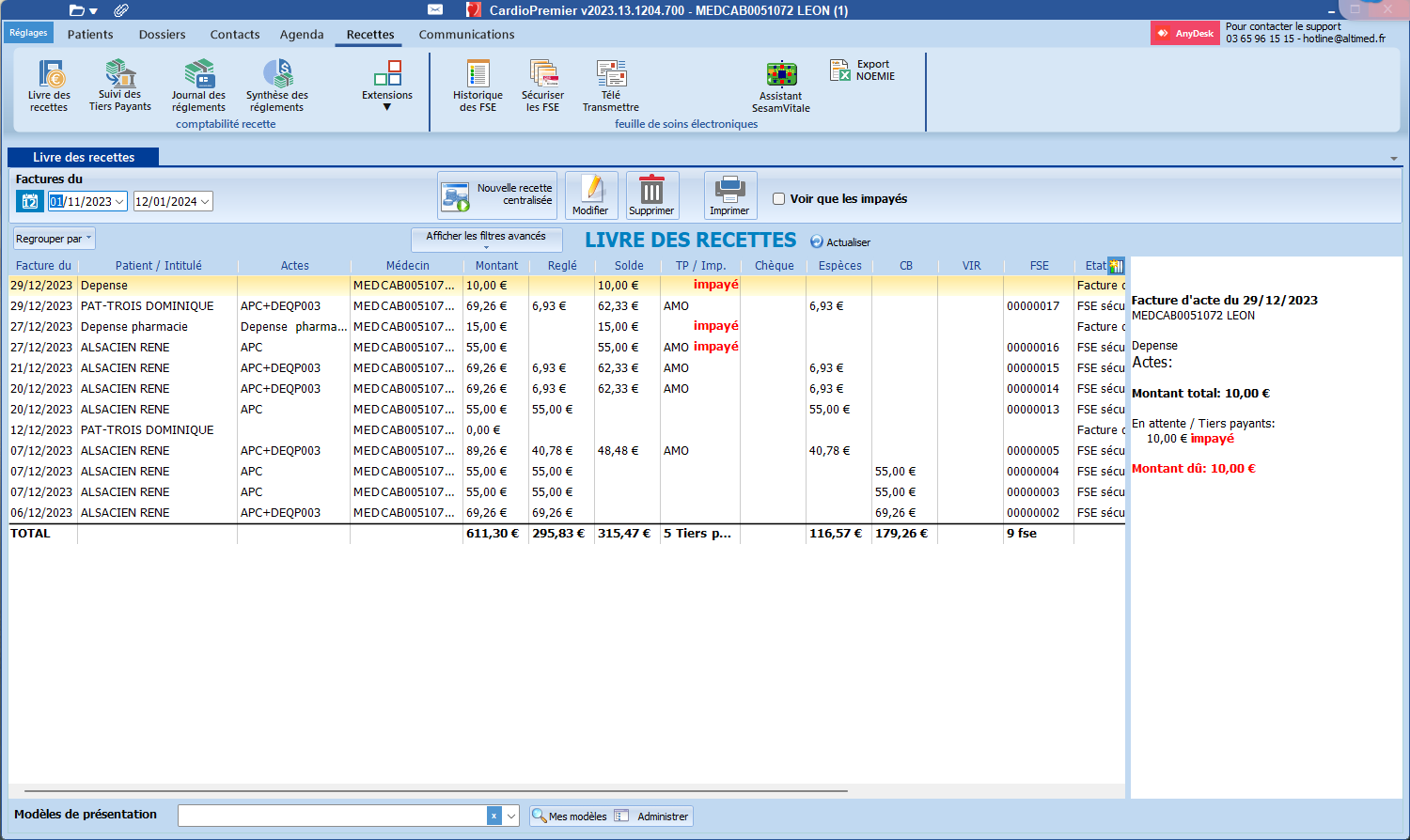Click Afficher les filtres avancés button

(486, 238)
